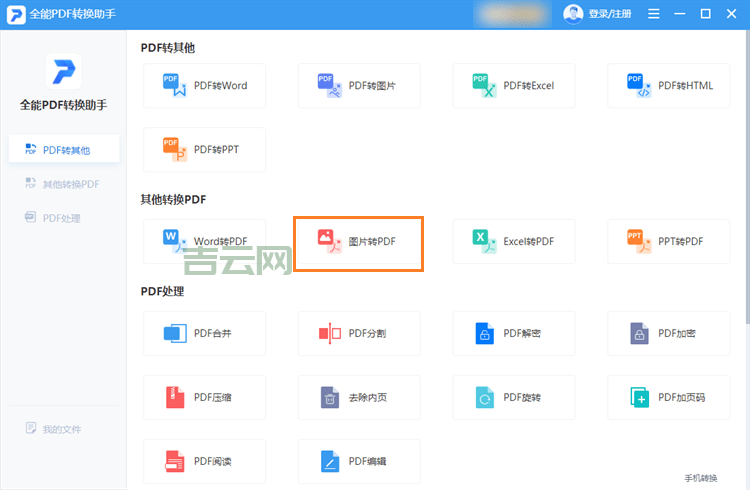This screenshot has height=490, width=750.
Task: Open the PDF转Excel converter icon
Action: tap(485, 85)
